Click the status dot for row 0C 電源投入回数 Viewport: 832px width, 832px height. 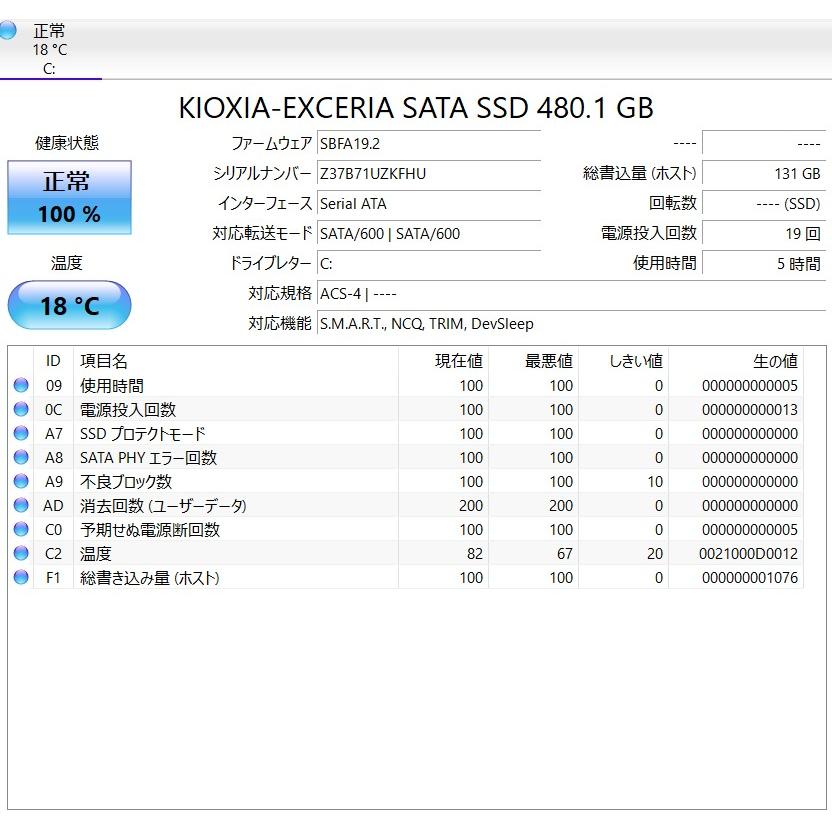point(21,409)
